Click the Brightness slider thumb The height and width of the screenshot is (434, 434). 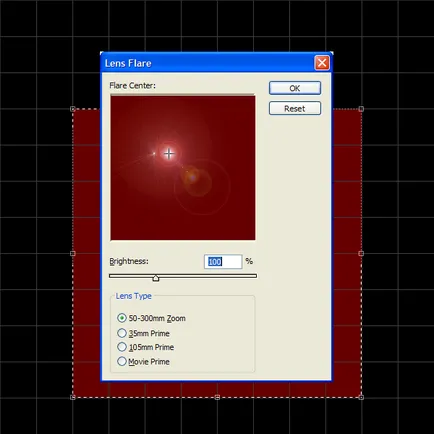click(x=156, y=278)
